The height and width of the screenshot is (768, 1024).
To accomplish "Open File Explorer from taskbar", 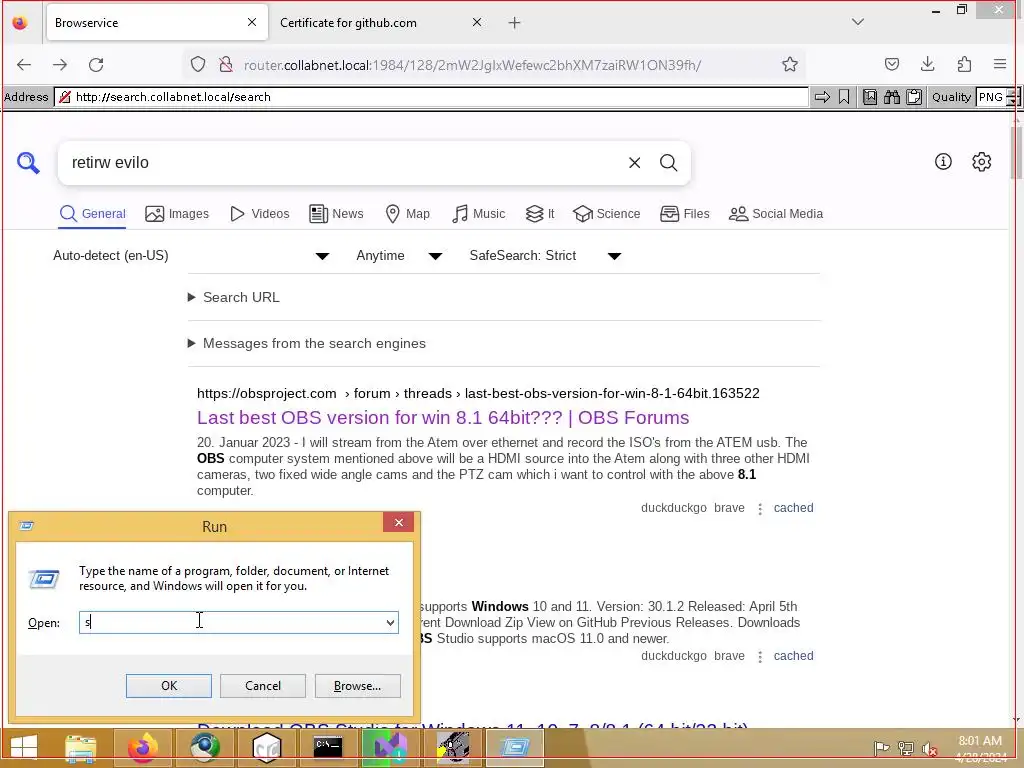I will coord(81,746).
